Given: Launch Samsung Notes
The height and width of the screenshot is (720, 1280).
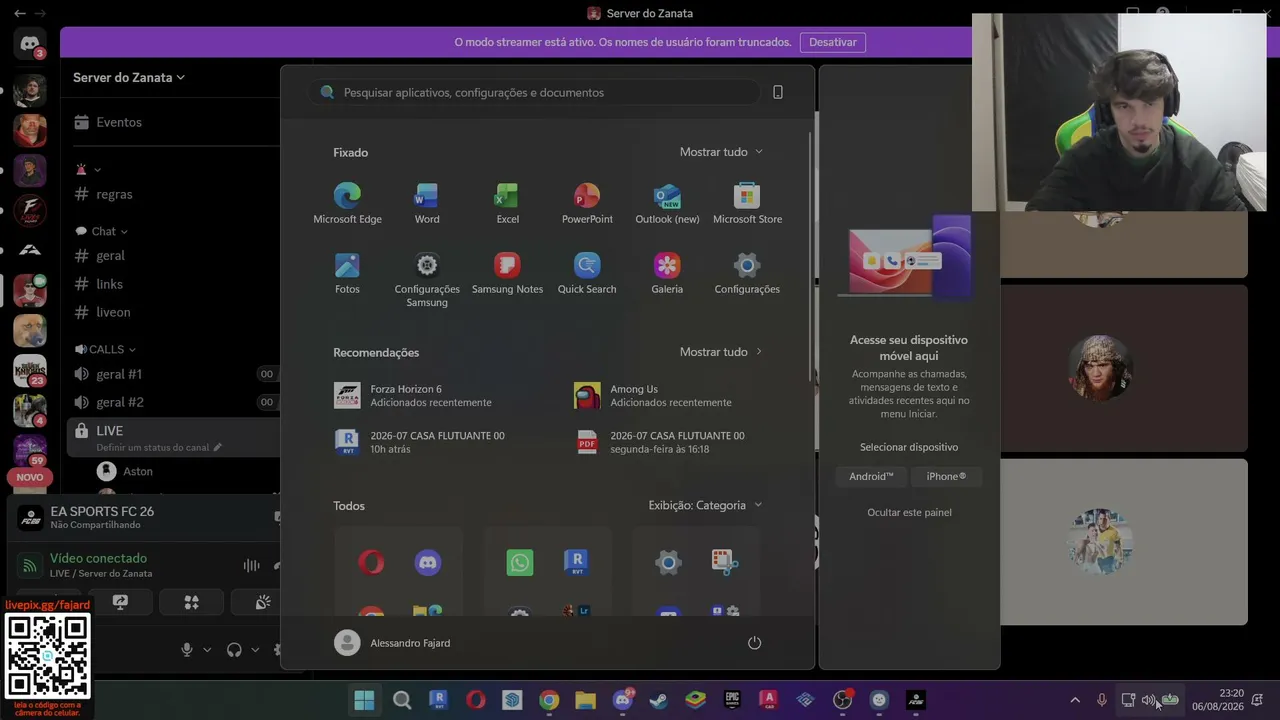Looking at the screenshot, I should pyautogui.click(x=507, y=274).
